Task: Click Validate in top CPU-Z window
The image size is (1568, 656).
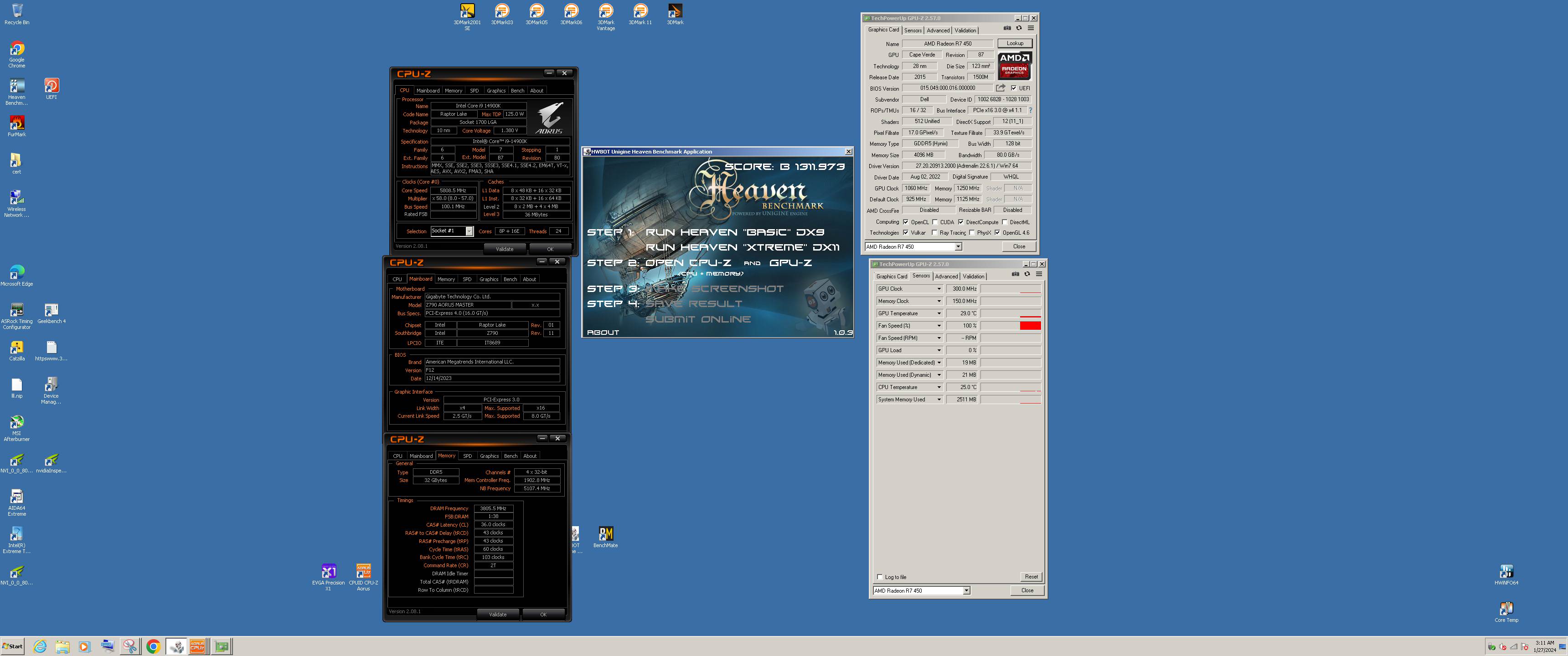Action: tap(505, 249)
